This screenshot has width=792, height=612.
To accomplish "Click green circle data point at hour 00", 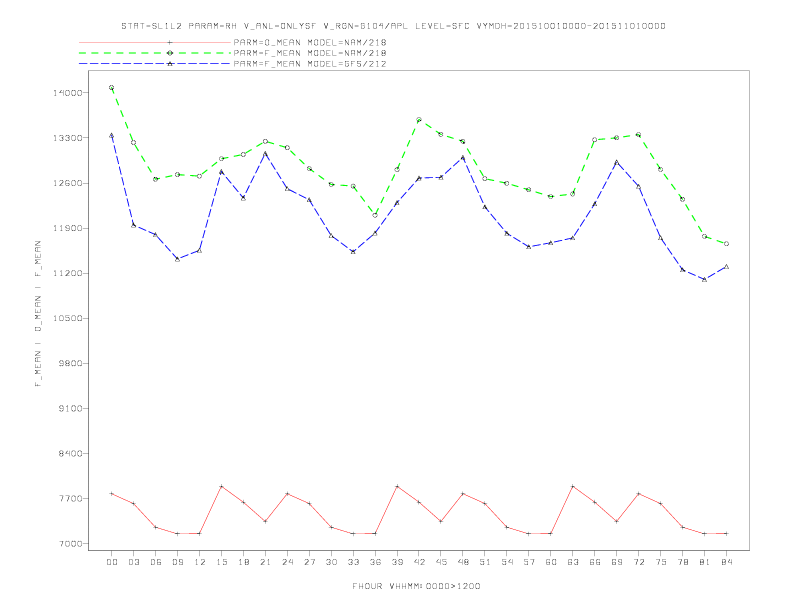I will [112, 88].
